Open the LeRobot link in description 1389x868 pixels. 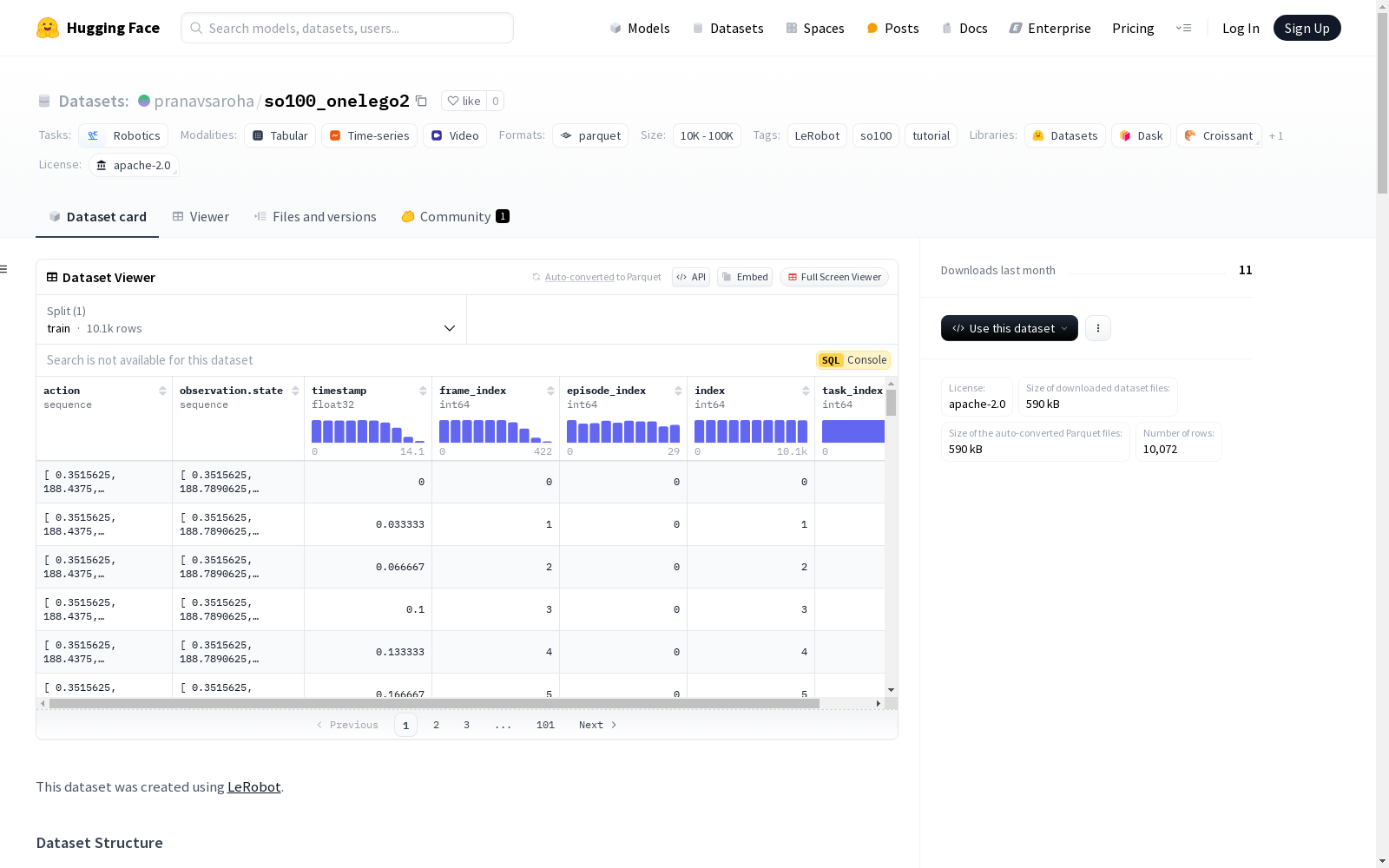tap(253, 786)
